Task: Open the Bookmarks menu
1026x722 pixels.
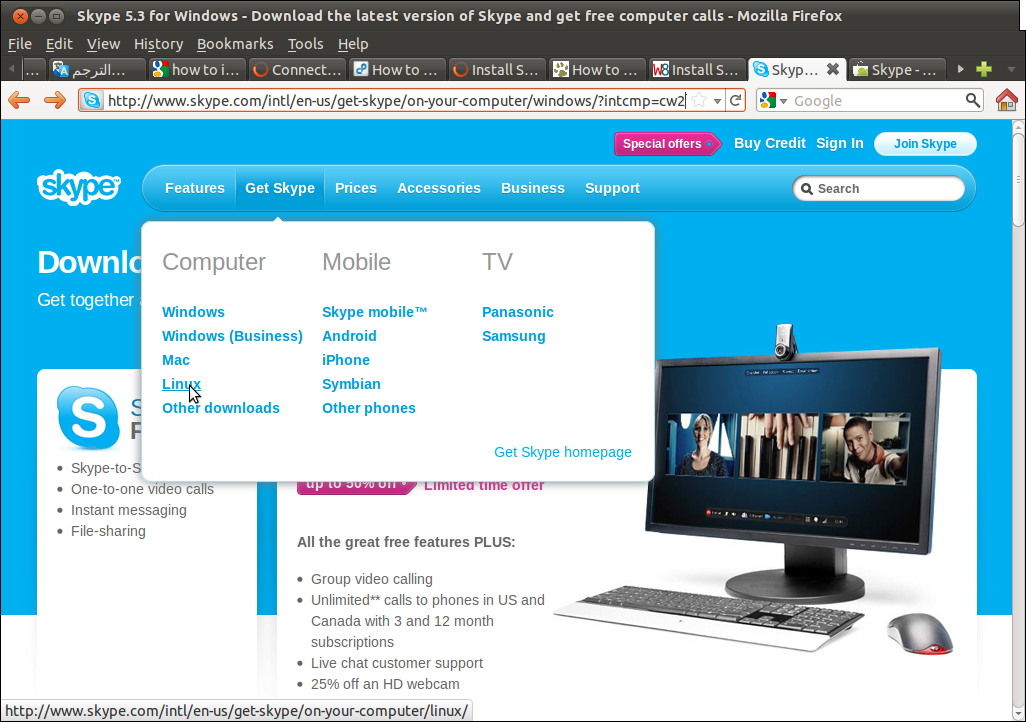Action: (235, 44)
